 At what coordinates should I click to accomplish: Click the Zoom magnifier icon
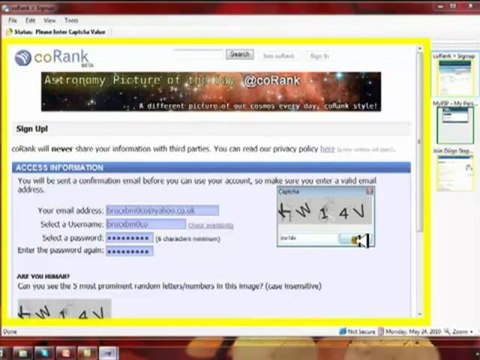tap(447, 331)
